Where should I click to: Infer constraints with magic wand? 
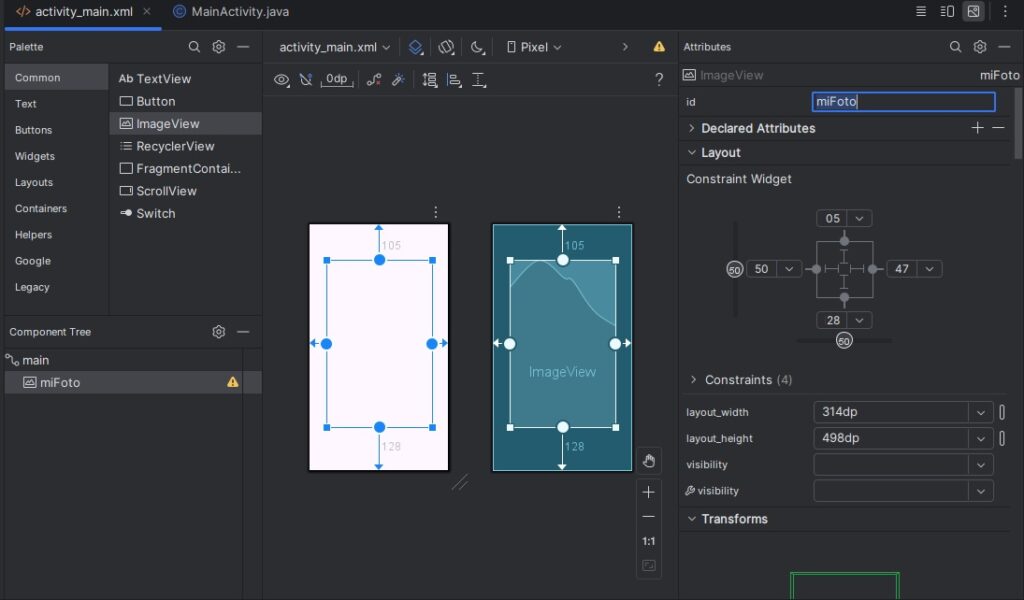[398, 80]
